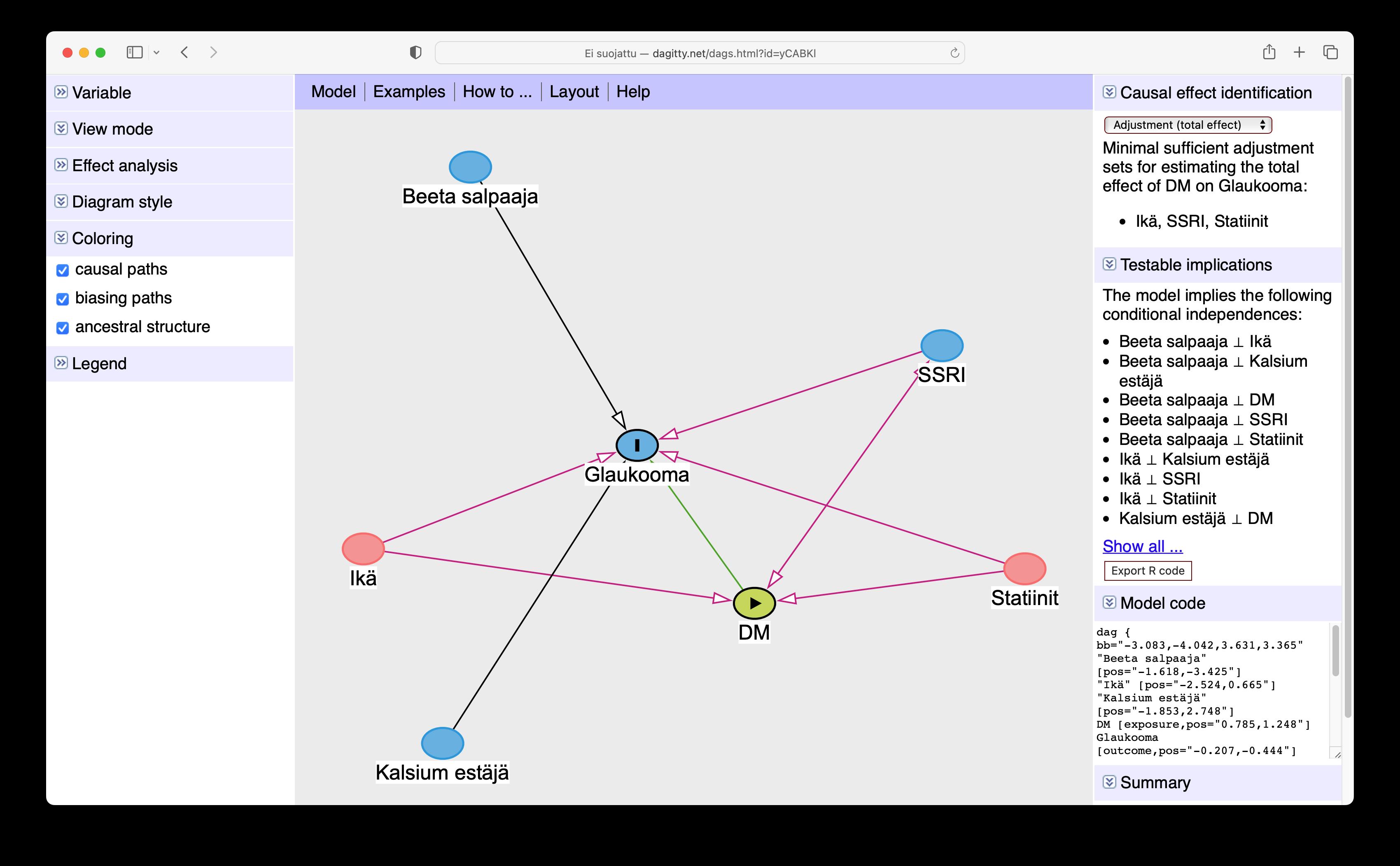Disable ancestral structure coloring
This screenshot has height=866, width=1400.
point(63,328)
